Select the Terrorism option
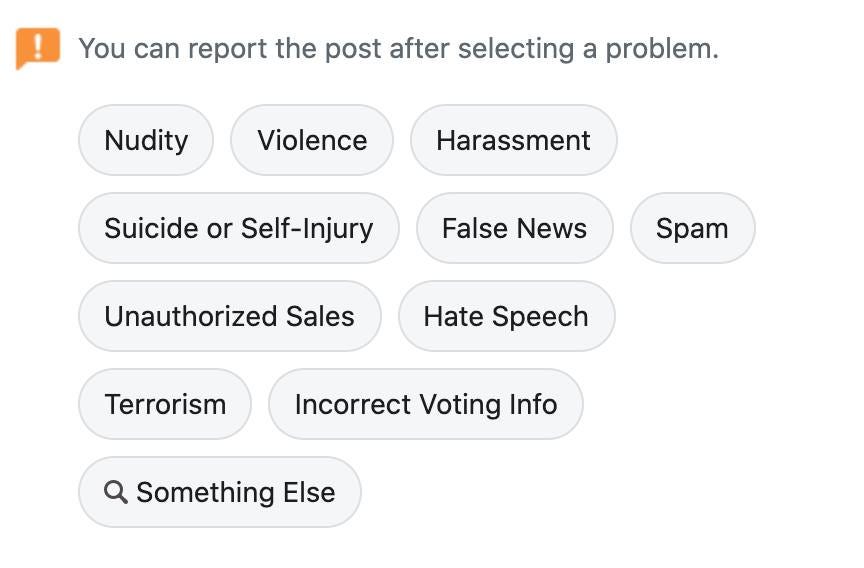 tap(165, 404)
